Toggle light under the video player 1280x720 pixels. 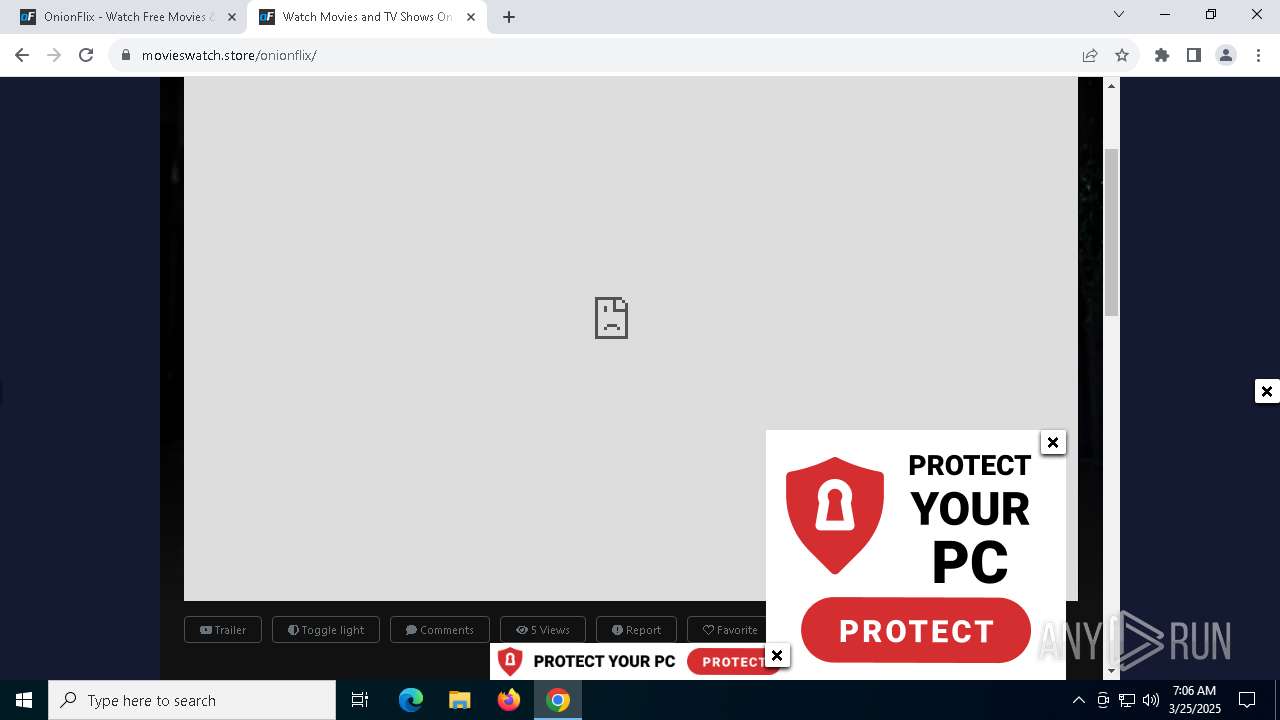(326, 630)
